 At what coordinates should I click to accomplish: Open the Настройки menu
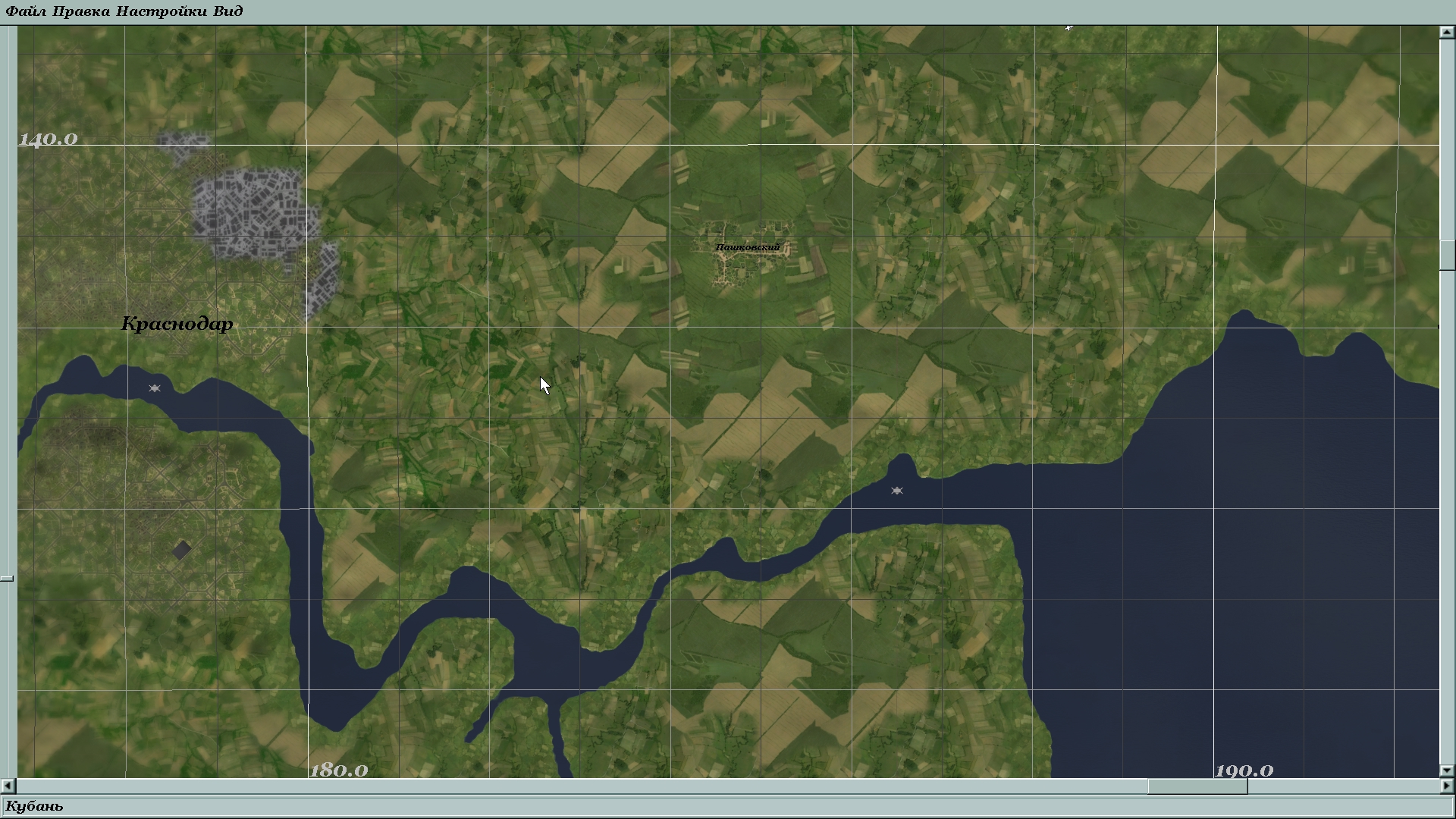click(162, 11)
